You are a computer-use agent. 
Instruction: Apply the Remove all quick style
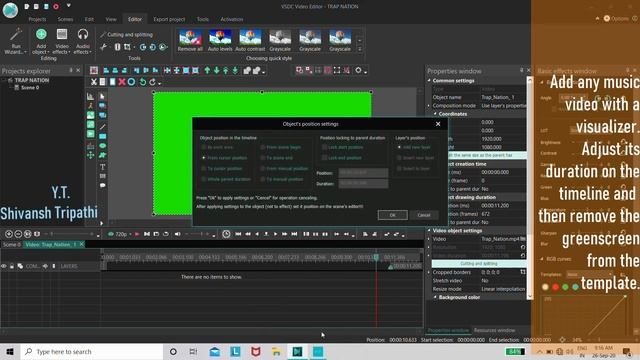pos(190,40)
